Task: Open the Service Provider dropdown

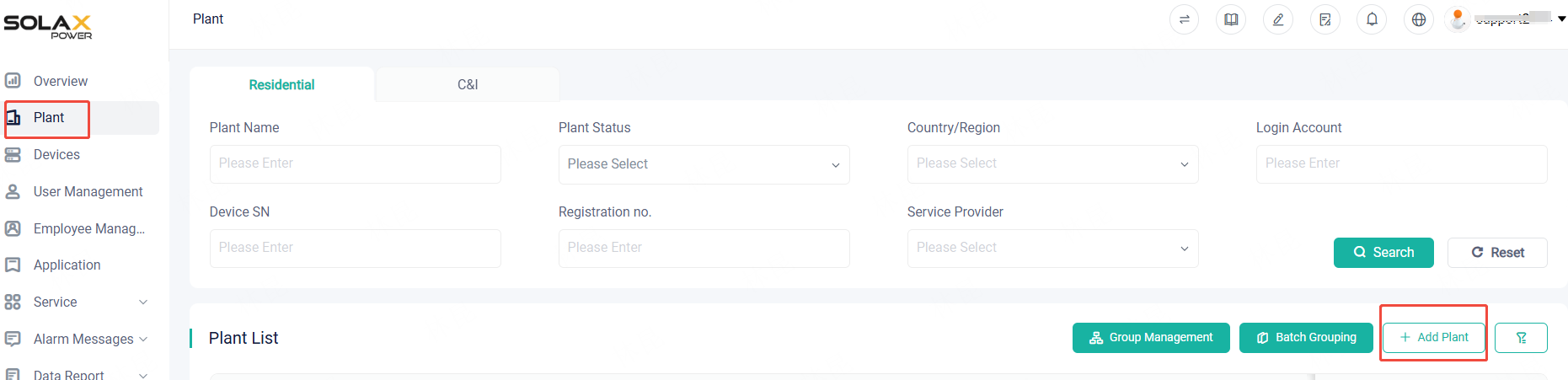Action: (x=1052, y=249)
